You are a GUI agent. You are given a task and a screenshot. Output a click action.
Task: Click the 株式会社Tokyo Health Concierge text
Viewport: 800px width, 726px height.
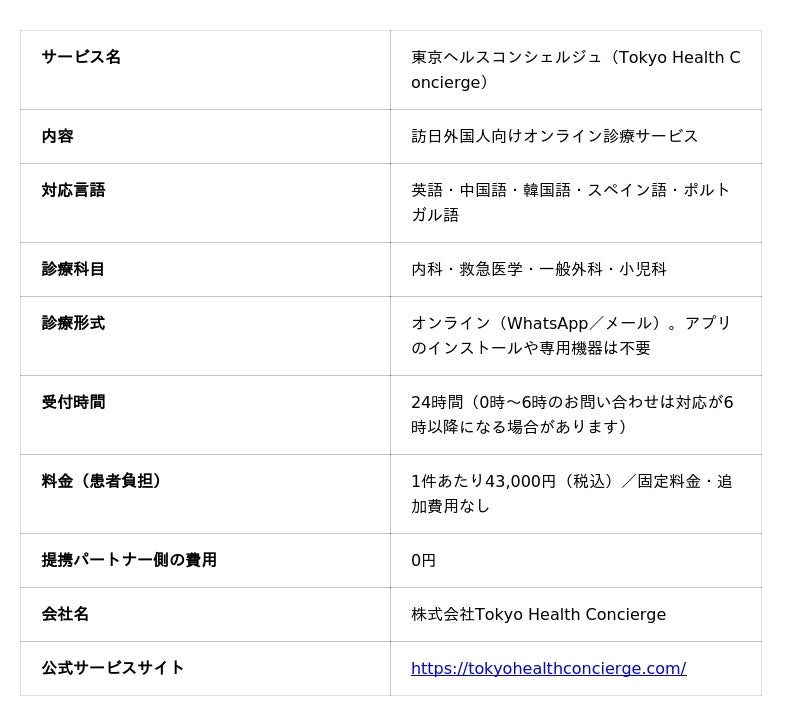(x=538, y=614)
